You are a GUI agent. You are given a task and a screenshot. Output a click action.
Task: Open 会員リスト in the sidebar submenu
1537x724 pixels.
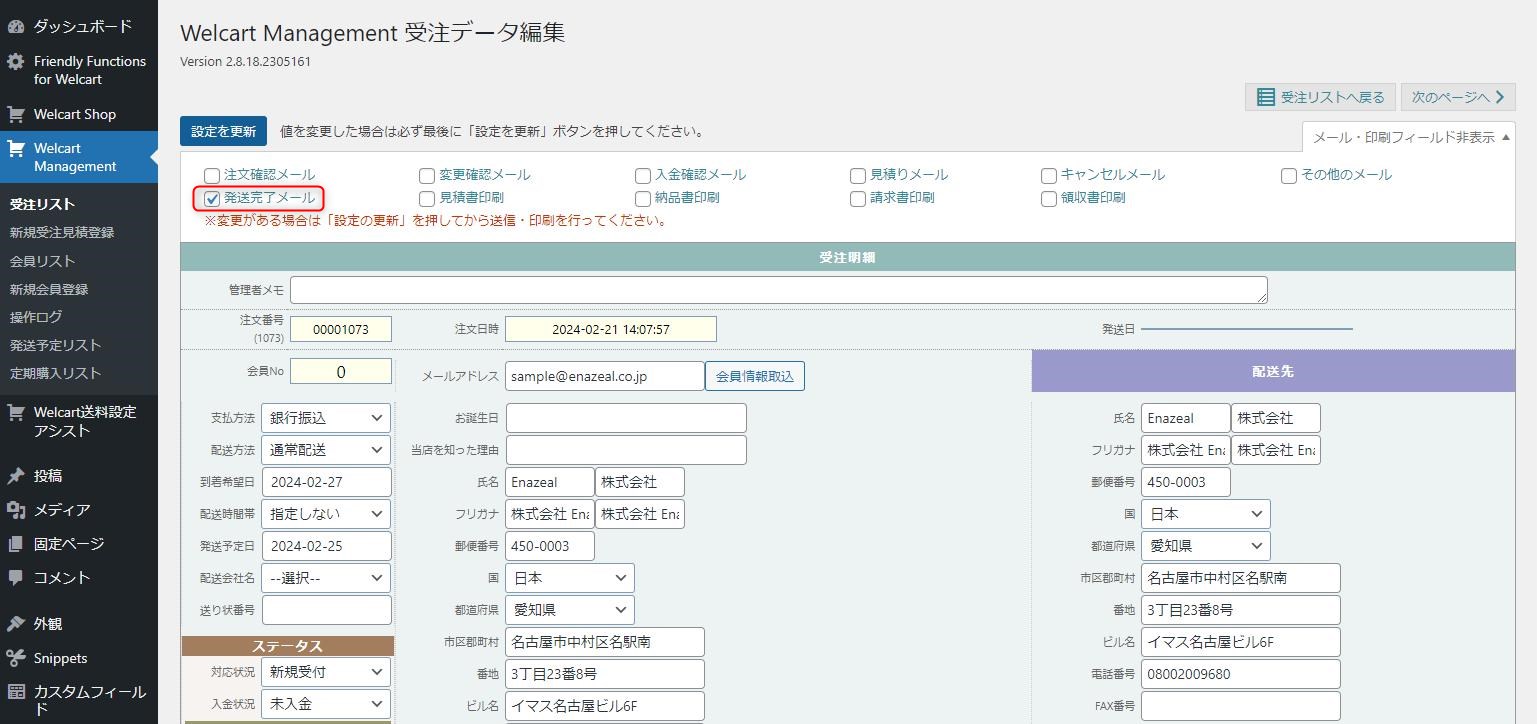pyautogui.click(x=42, y=261)
